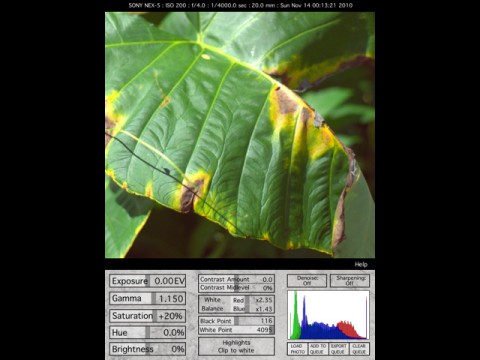Click the RGB histogram display
480x360 pixels.
pyautogui.click(x=328, y=315)
